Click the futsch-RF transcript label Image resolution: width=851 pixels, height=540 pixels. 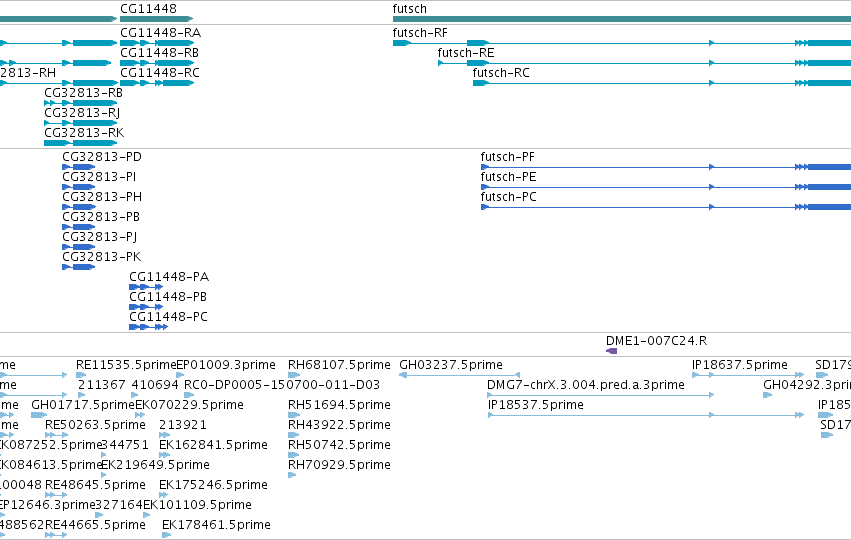click(420, 33)
